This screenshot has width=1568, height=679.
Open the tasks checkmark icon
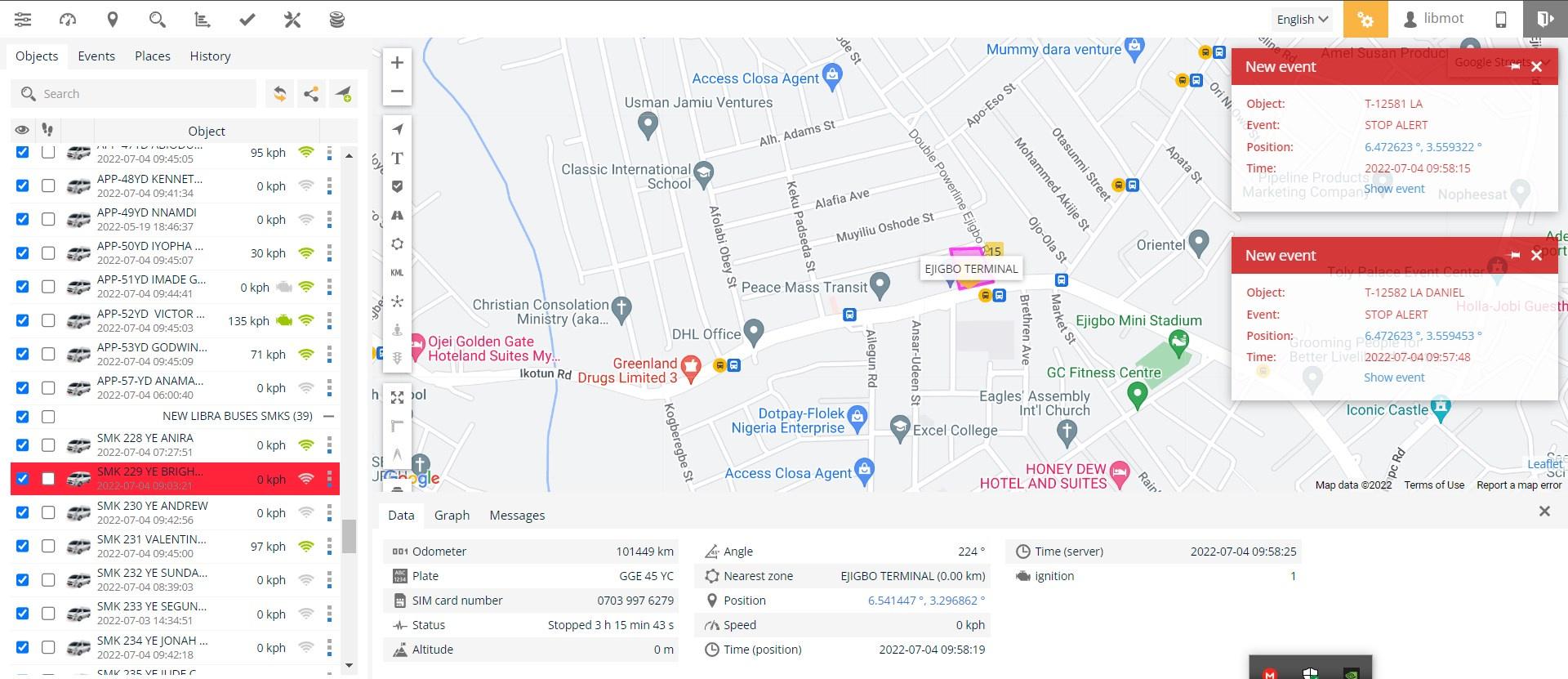coord(247,19)
